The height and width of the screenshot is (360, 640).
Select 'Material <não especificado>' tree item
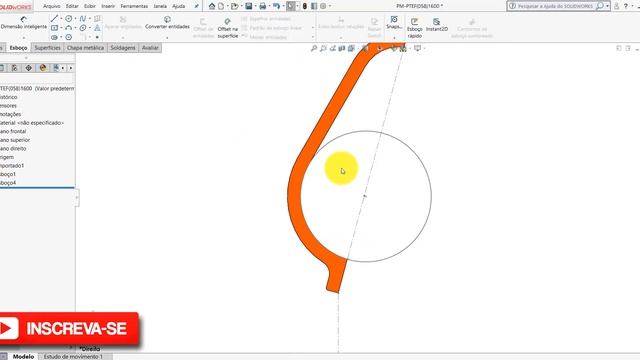click(x=32, y=123)
